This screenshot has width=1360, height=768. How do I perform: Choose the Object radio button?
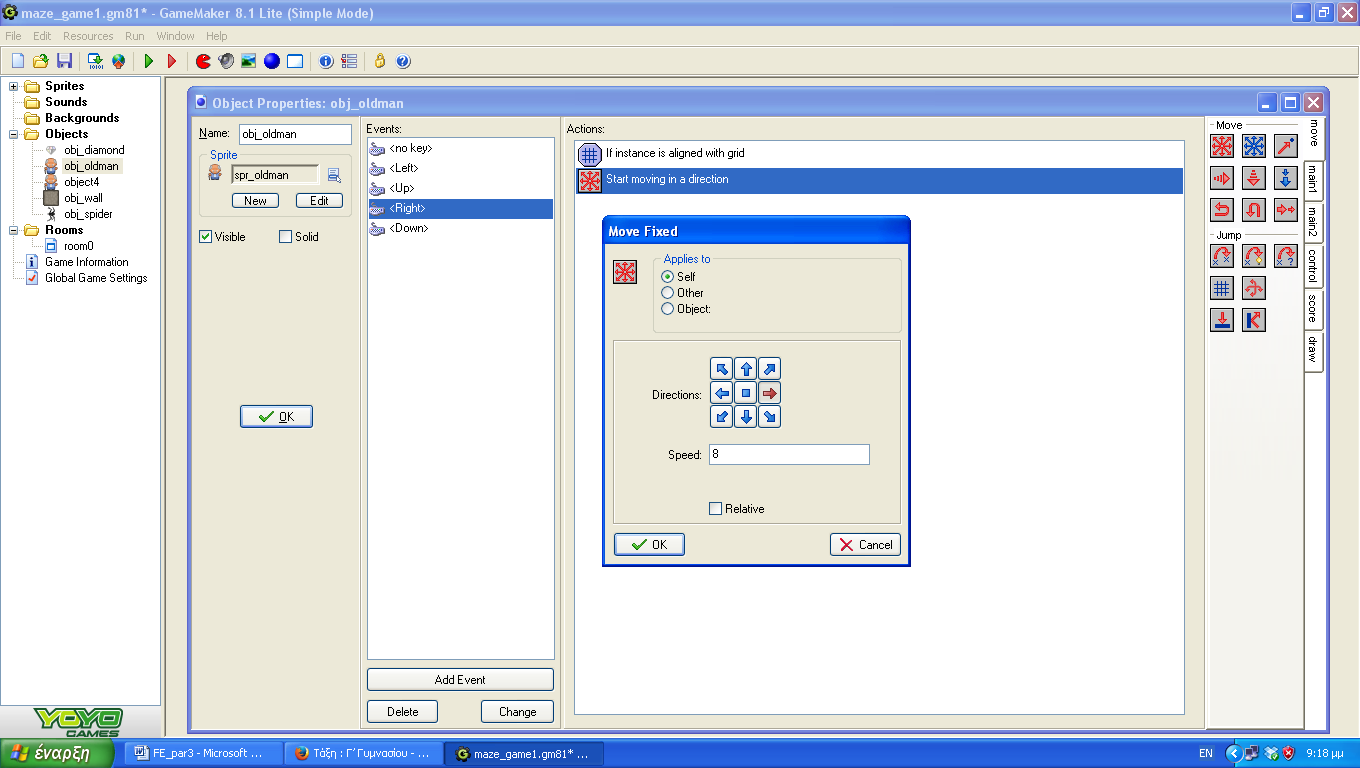[668, 309]
